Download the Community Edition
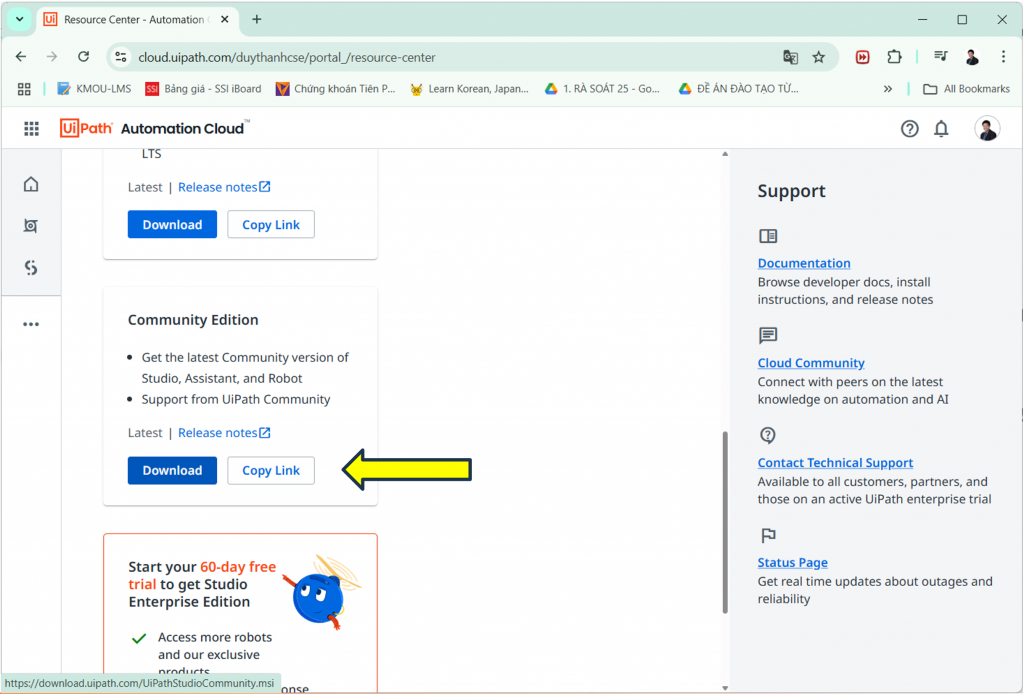This screenshot has width=1024, height=694. point(172,471)
